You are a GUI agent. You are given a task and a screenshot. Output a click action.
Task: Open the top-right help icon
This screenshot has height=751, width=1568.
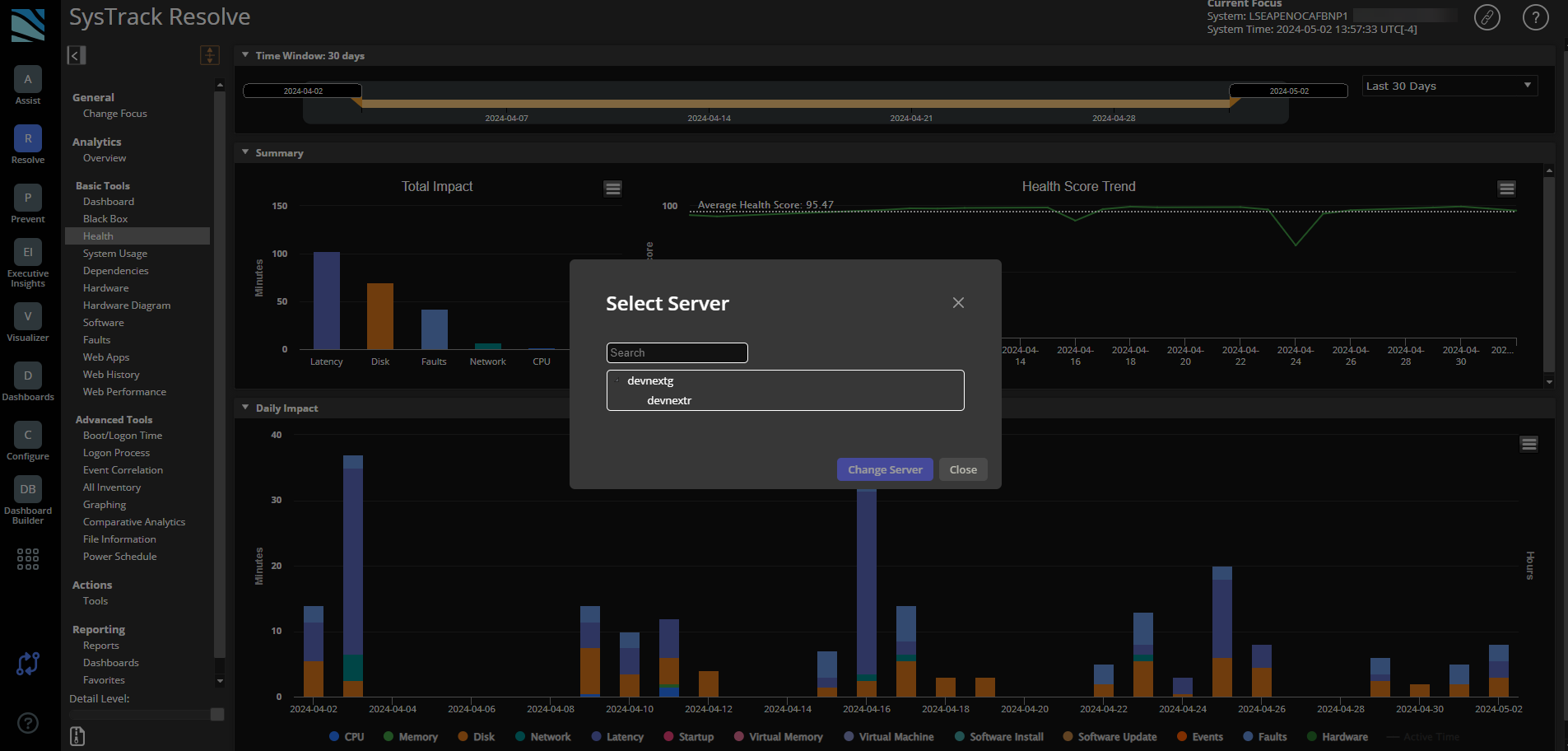click(x=1535, y=17)
